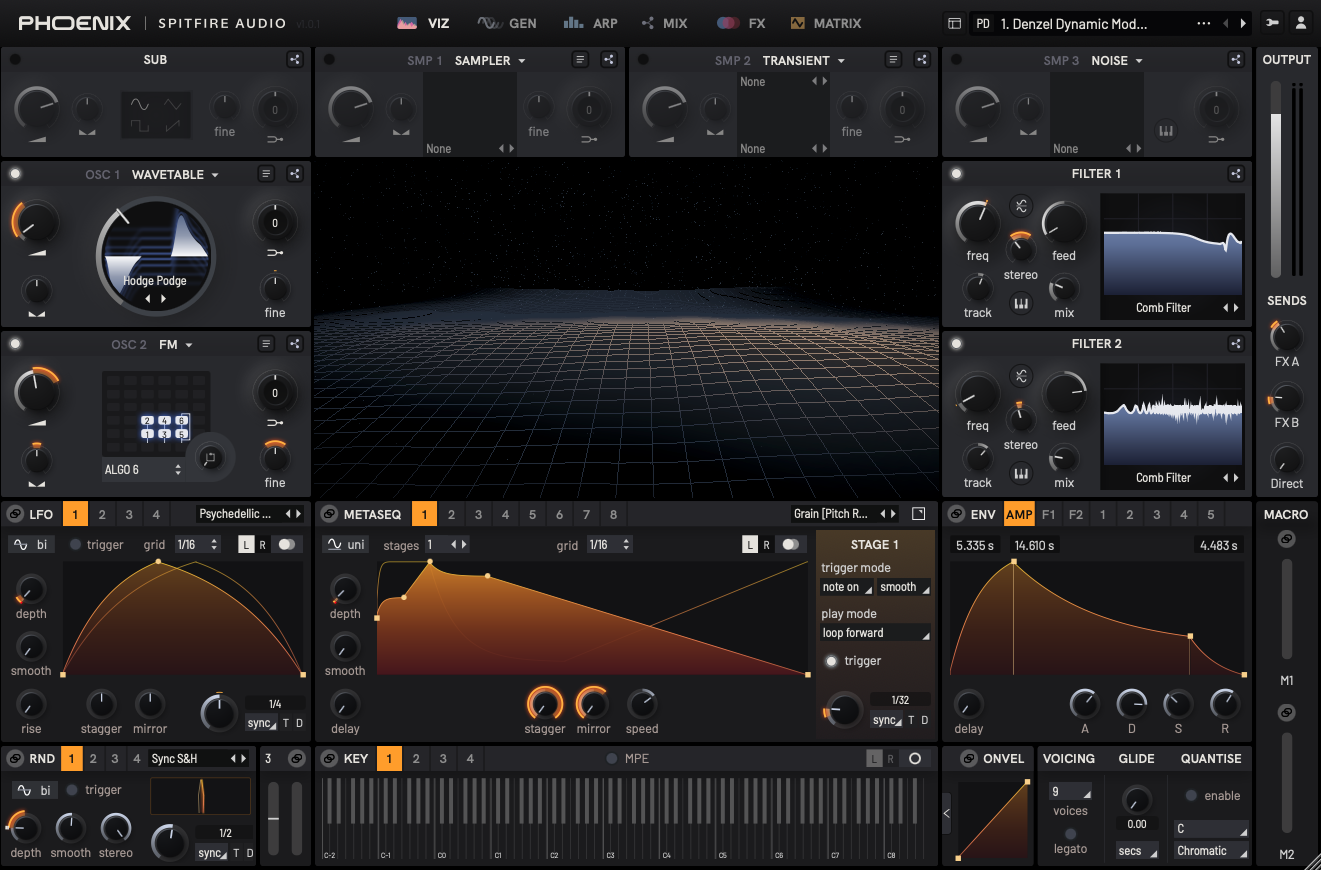The image size is (1321, 870).
Task: Toggle SMP 2 Transient power button
Action: pyautogui.click(x=643, y=60)
